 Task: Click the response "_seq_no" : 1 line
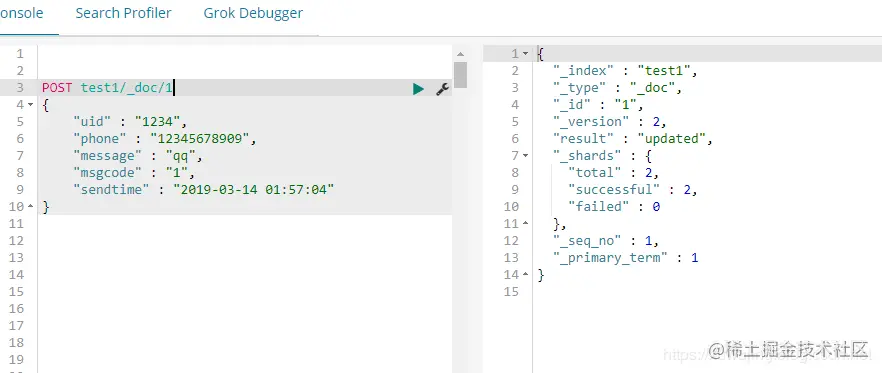[x=605, y=241]
